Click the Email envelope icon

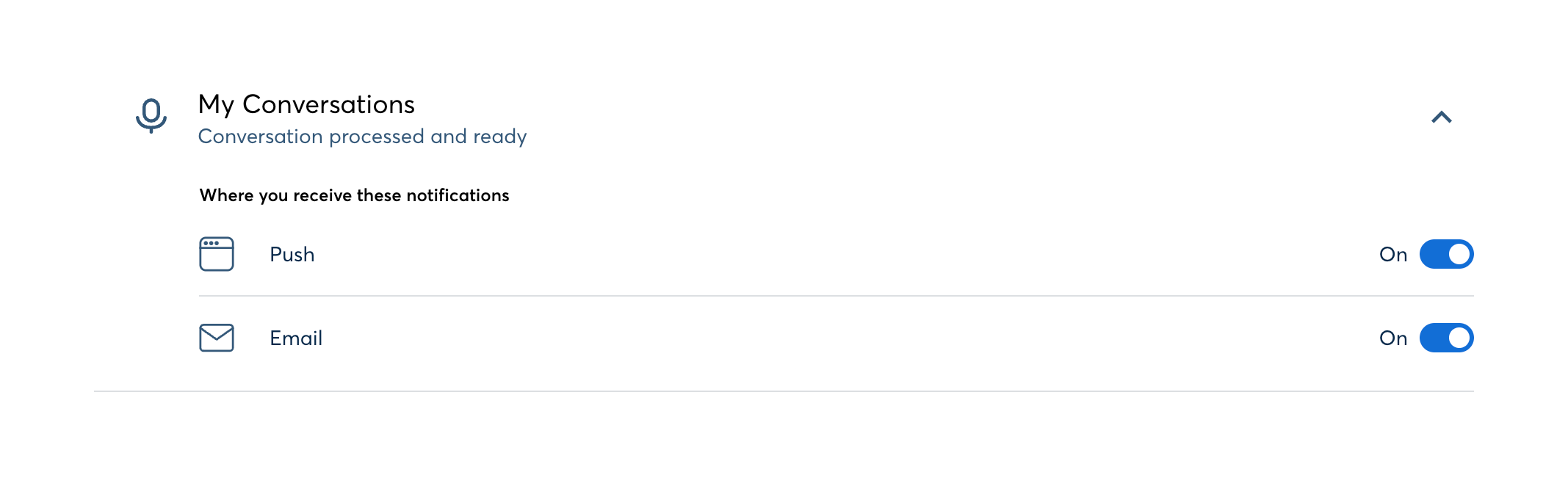(217, 338)
